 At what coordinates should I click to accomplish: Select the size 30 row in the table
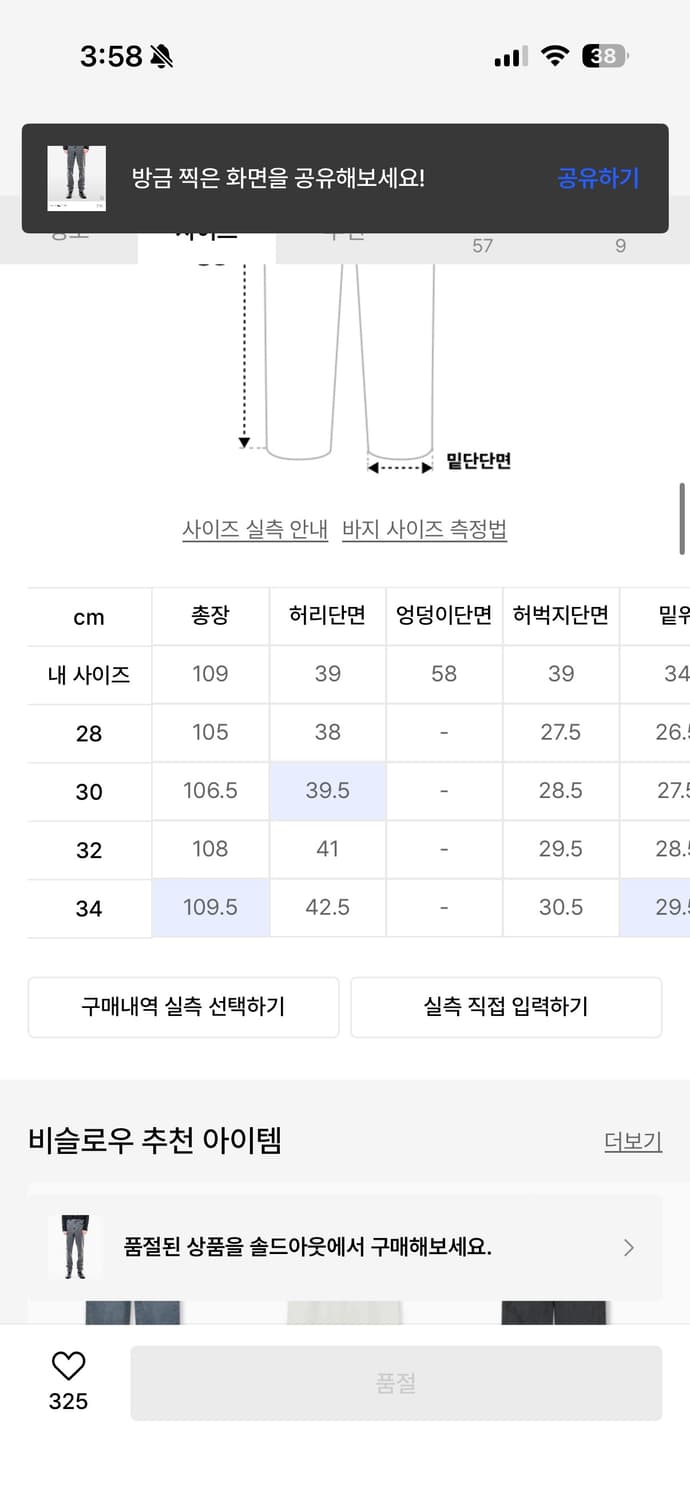click(x=88, y=791)
